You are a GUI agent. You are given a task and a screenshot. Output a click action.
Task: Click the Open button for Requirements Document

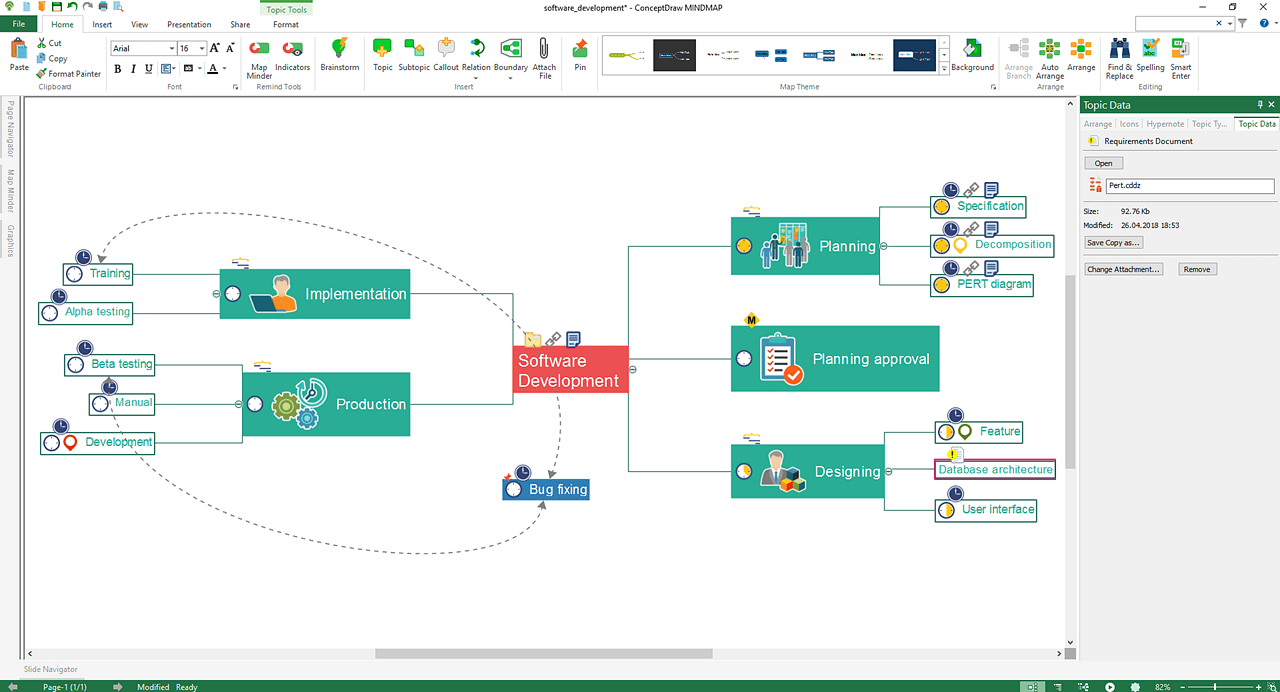[x=1103, y=162]
